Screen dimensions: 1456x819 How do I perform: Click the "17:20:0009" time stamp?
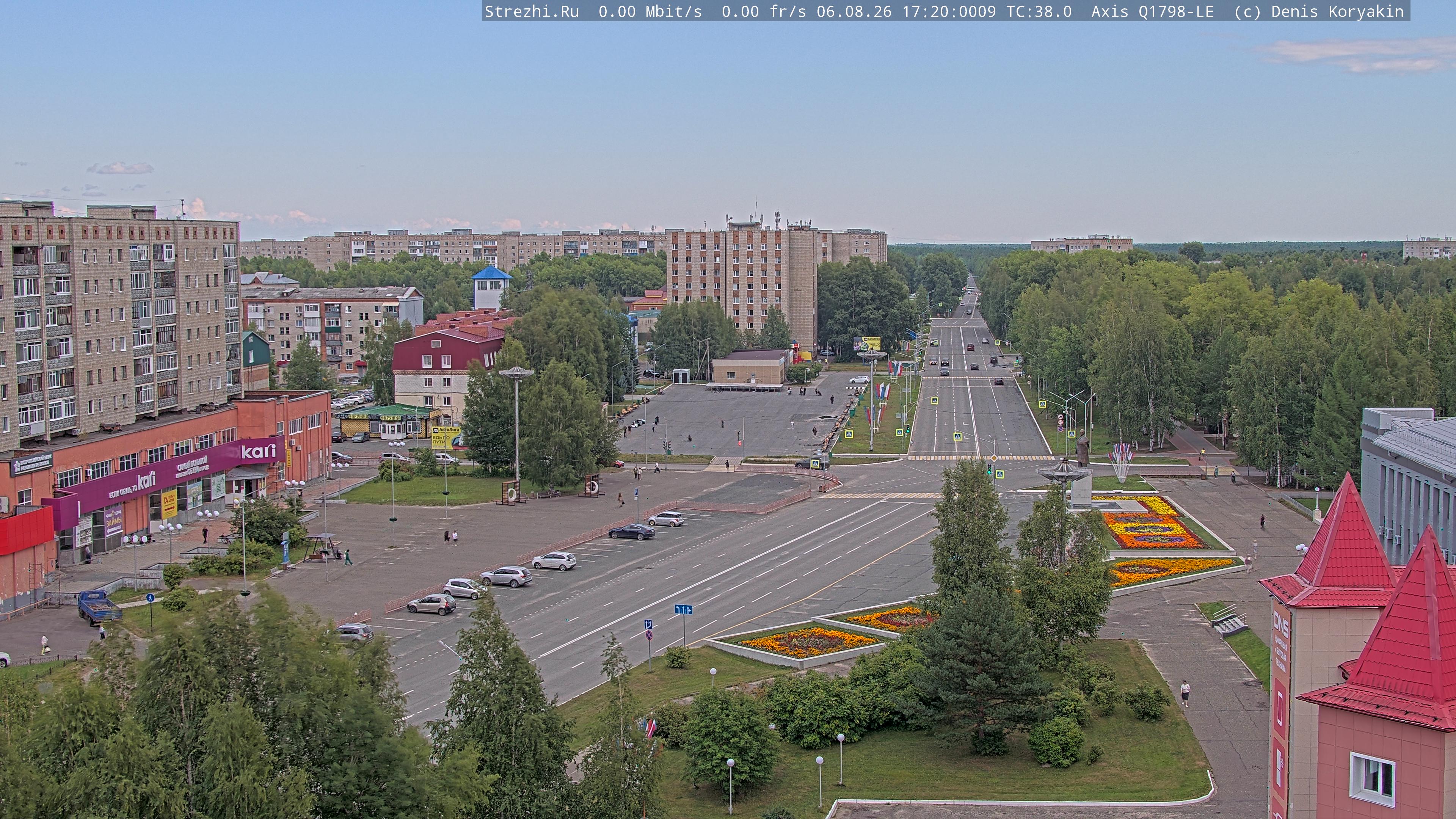949,11
